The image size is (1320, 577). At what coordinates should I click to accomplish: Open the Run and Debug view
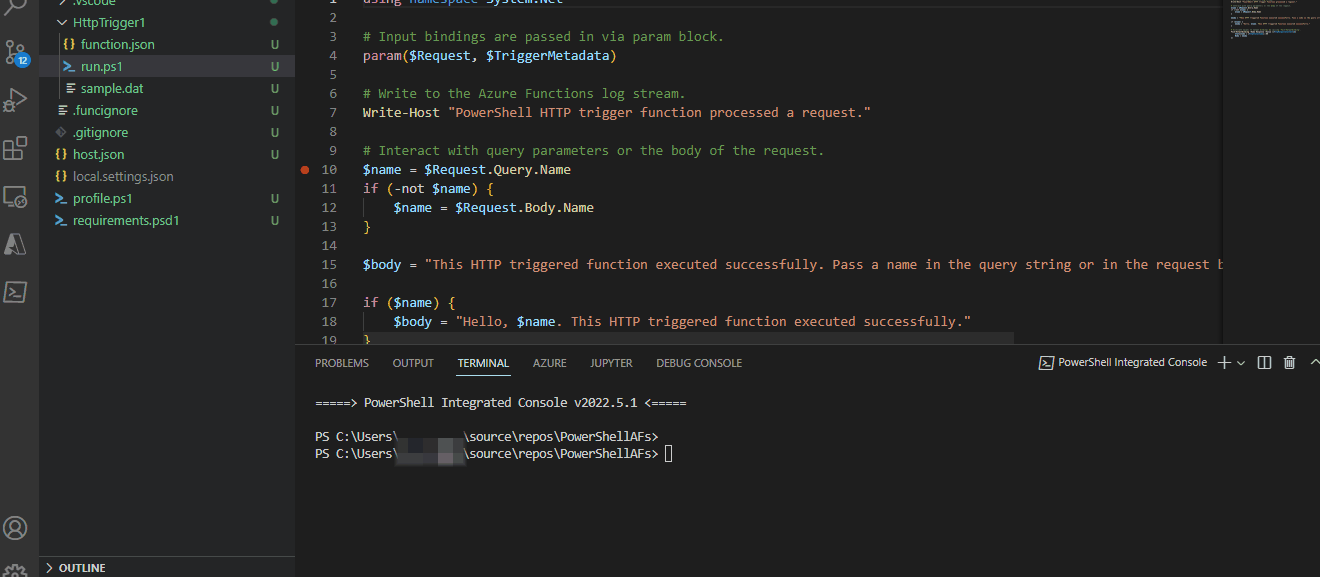tap(15, 100)
